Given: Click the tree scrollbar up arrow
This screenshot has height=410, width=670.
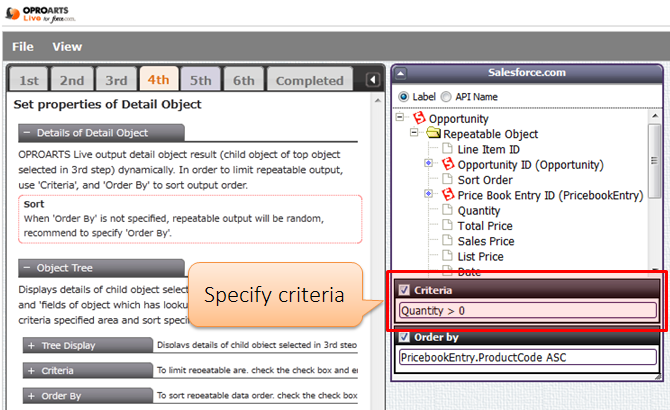Looking at the screenshot, I should click(655, 116).
